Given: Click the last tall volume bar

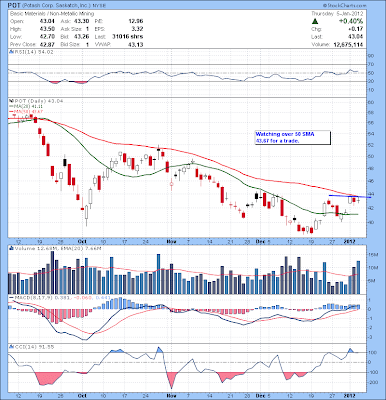Looking at the screenshot, I should [x=358, y=277].
